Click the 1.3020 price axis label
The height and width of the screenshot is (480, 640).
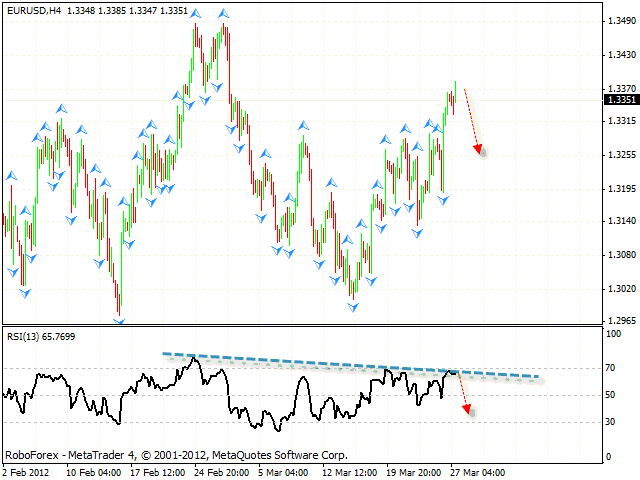(622, 289)
